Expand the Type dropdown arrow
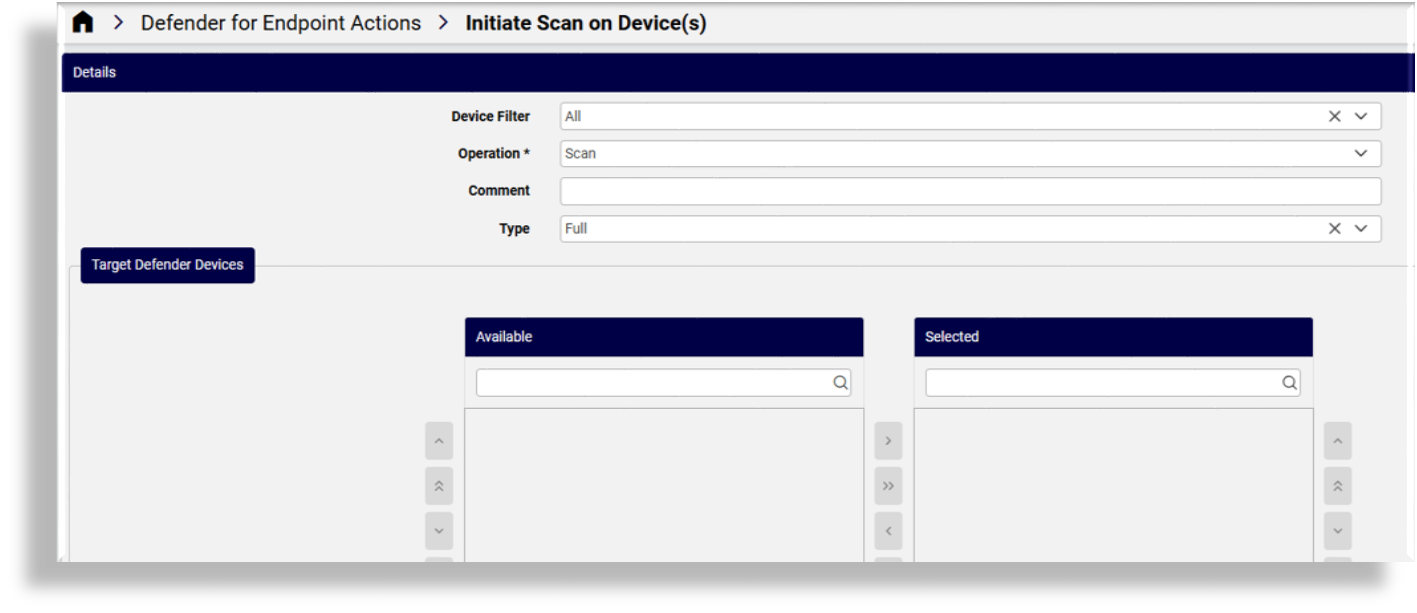This screenshot has height=613, width=1417. point(1361,229)
